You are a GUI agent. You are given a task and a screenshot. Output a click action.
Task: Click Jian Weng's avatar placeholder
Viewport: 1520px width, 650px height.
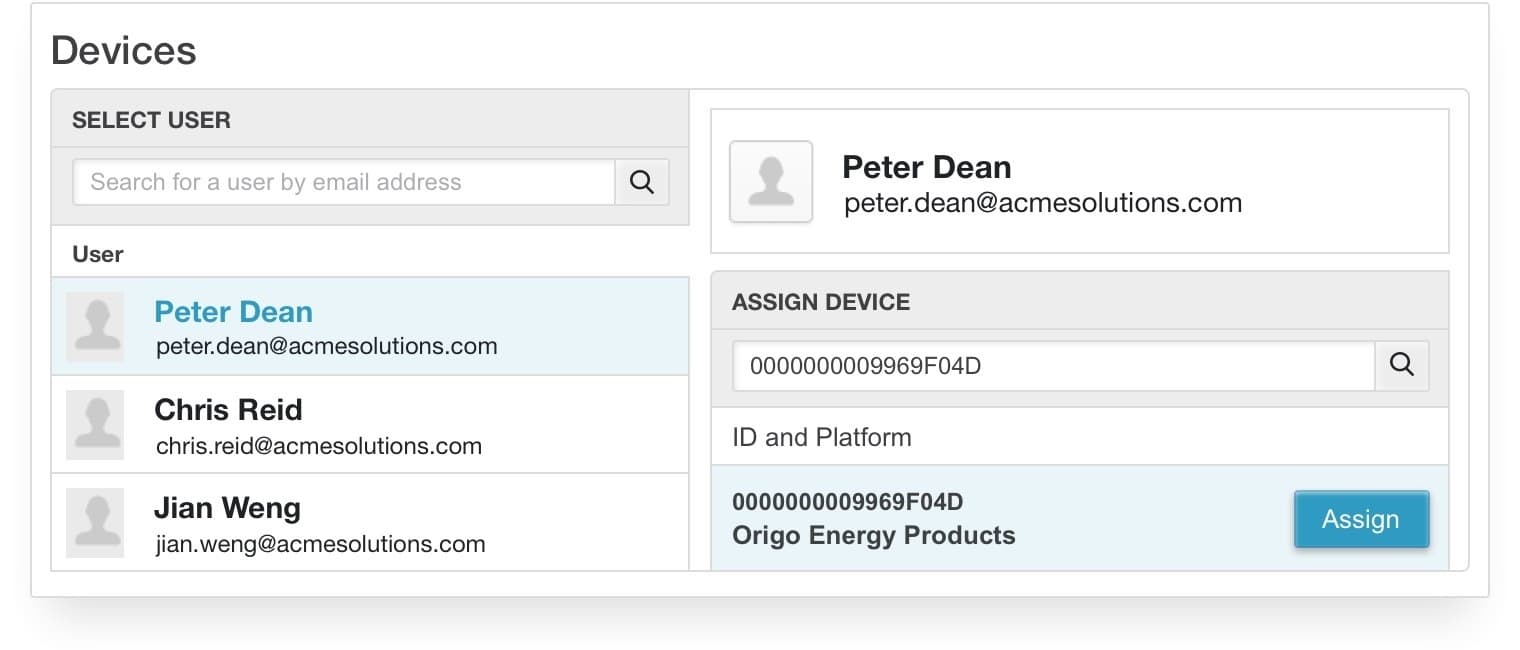coord(95,522)
